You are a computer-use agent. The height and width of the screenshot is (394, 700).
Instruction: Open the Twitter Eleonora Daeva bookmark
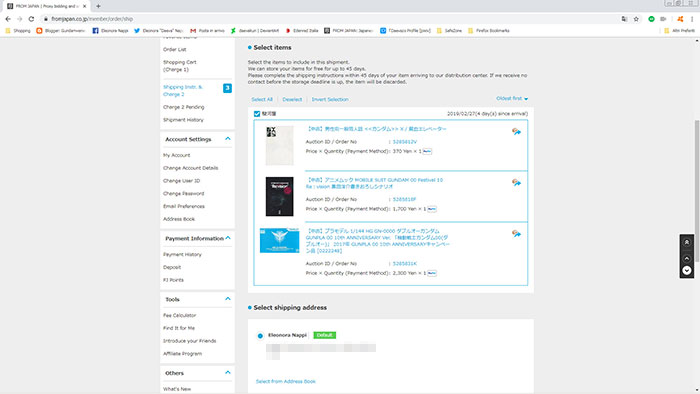tap(158, 31)
